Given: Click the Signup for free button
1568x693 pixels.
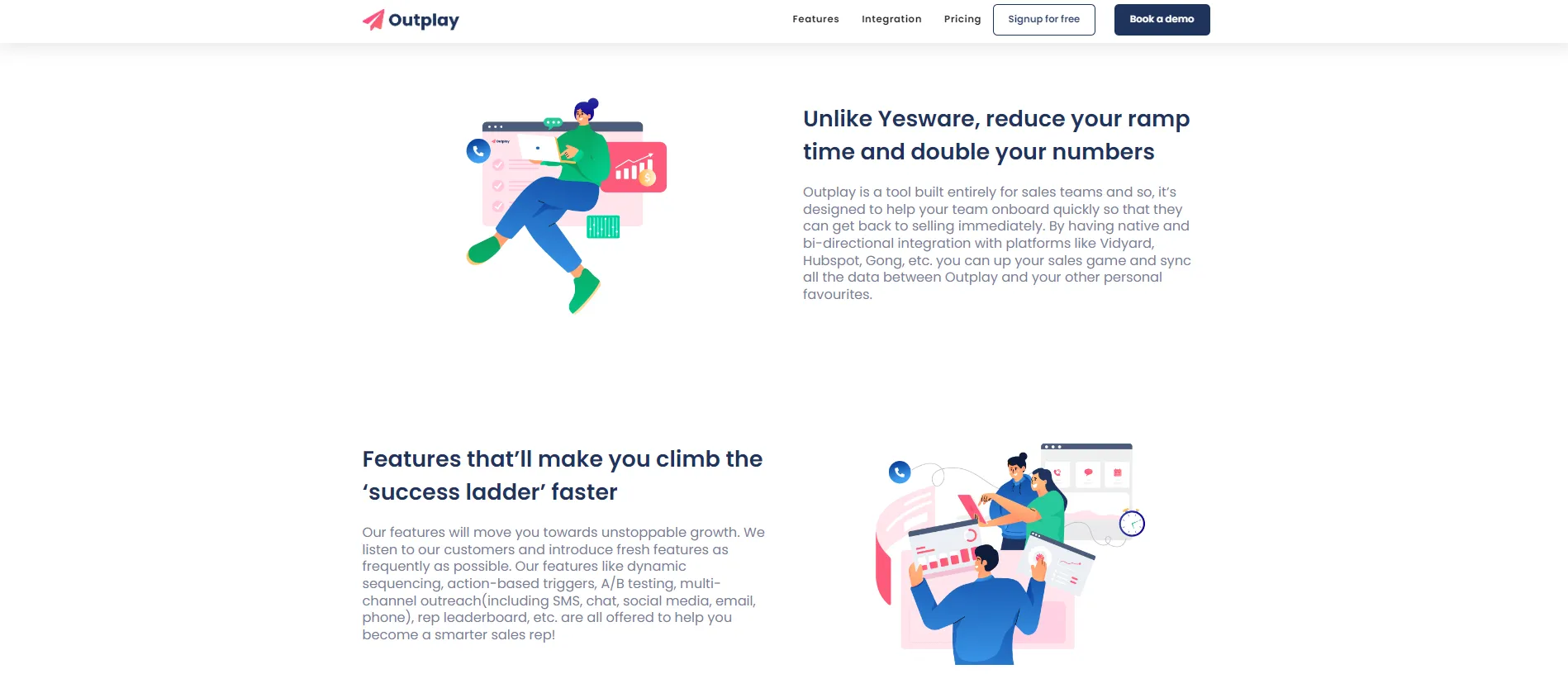Looking at the screenshot, I should pyautogui.click(x=1044, y=20).
